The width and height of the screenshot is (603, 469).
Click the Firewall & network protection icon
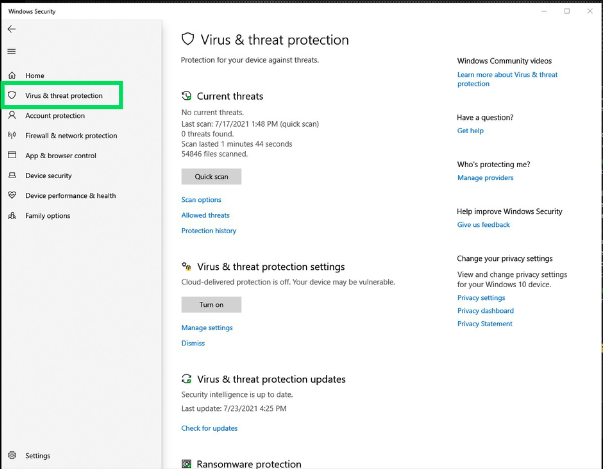[x=12, y=136]
